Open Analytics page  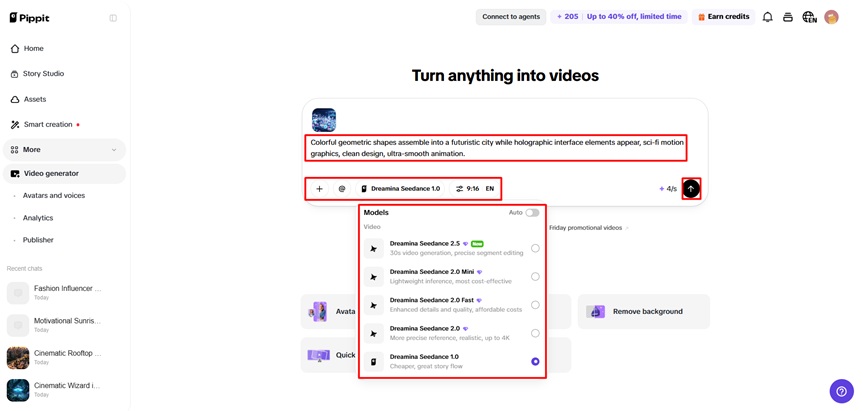click(x=38, y=218)
